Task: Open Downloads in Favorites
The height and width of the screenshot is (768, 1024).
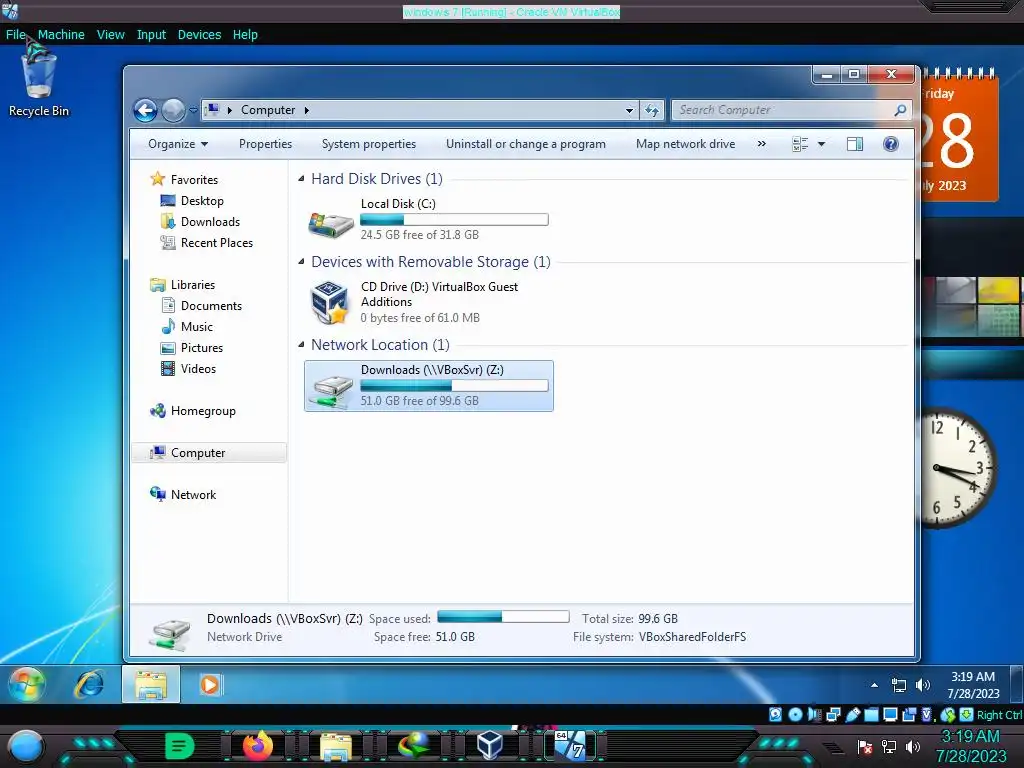Action: [x=210, y=221]
